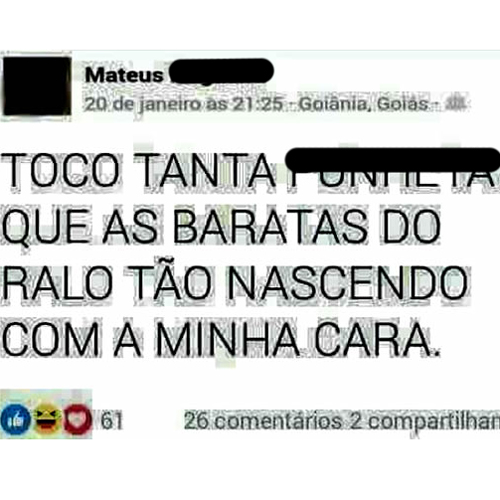Click the black bar censoring the post word

[393, 160]
